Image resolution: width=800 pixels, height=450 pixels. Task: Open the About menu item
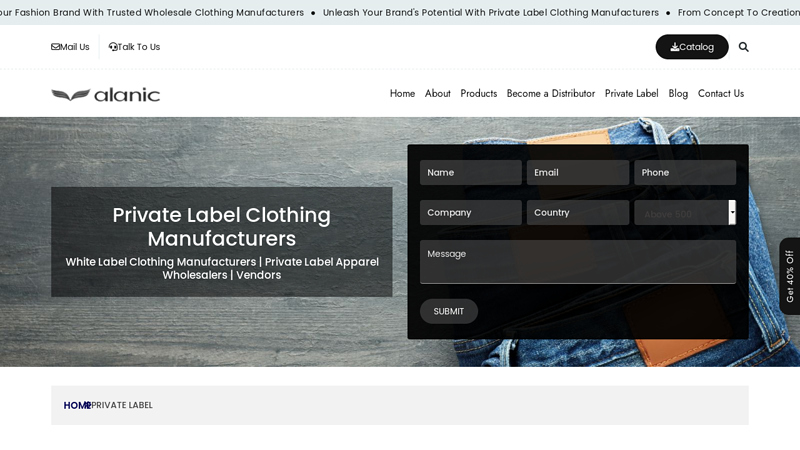(x=438, y=93)
